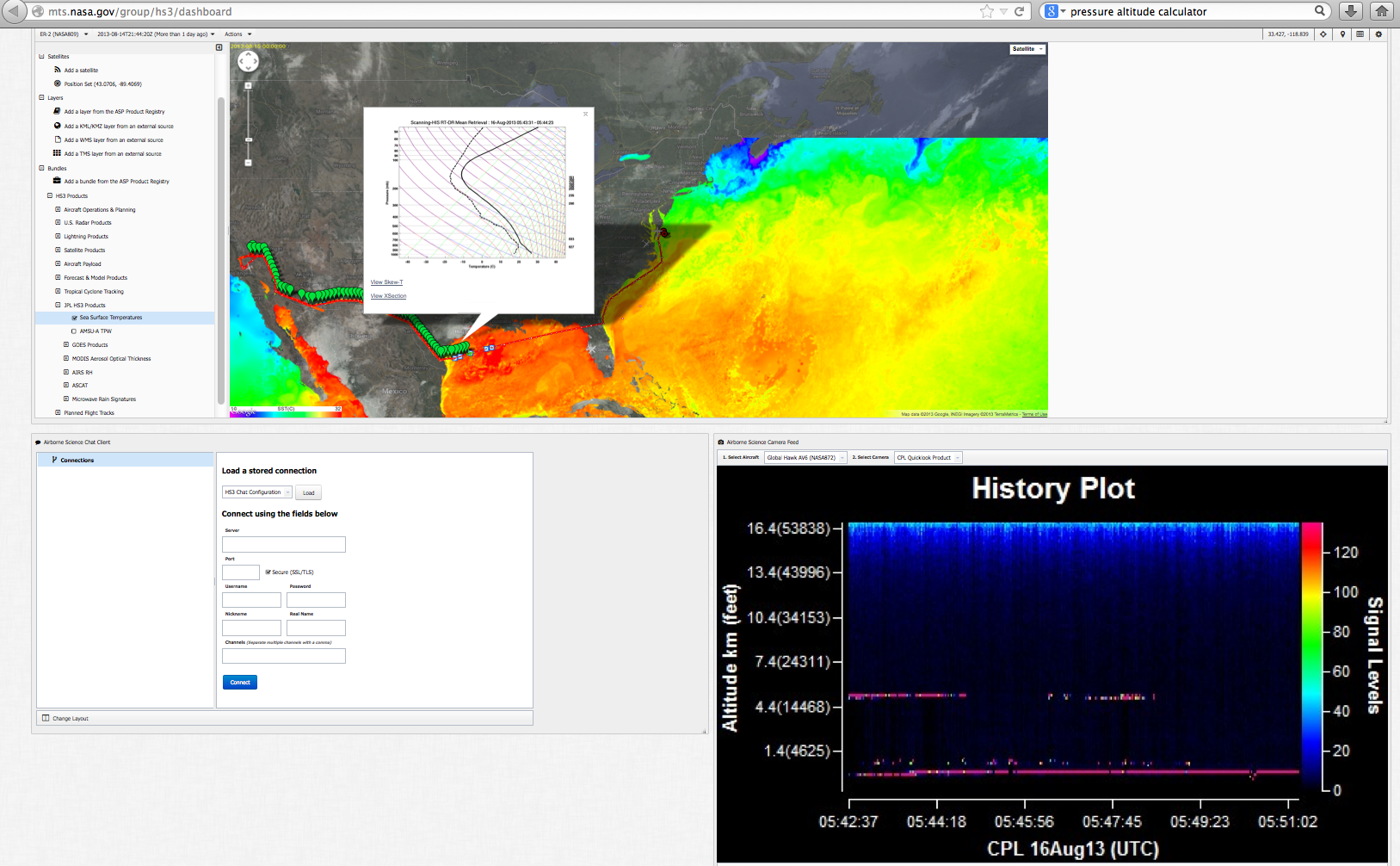
Task: Select the Connections tab in chat client
Action: click(x=77, y=461)
